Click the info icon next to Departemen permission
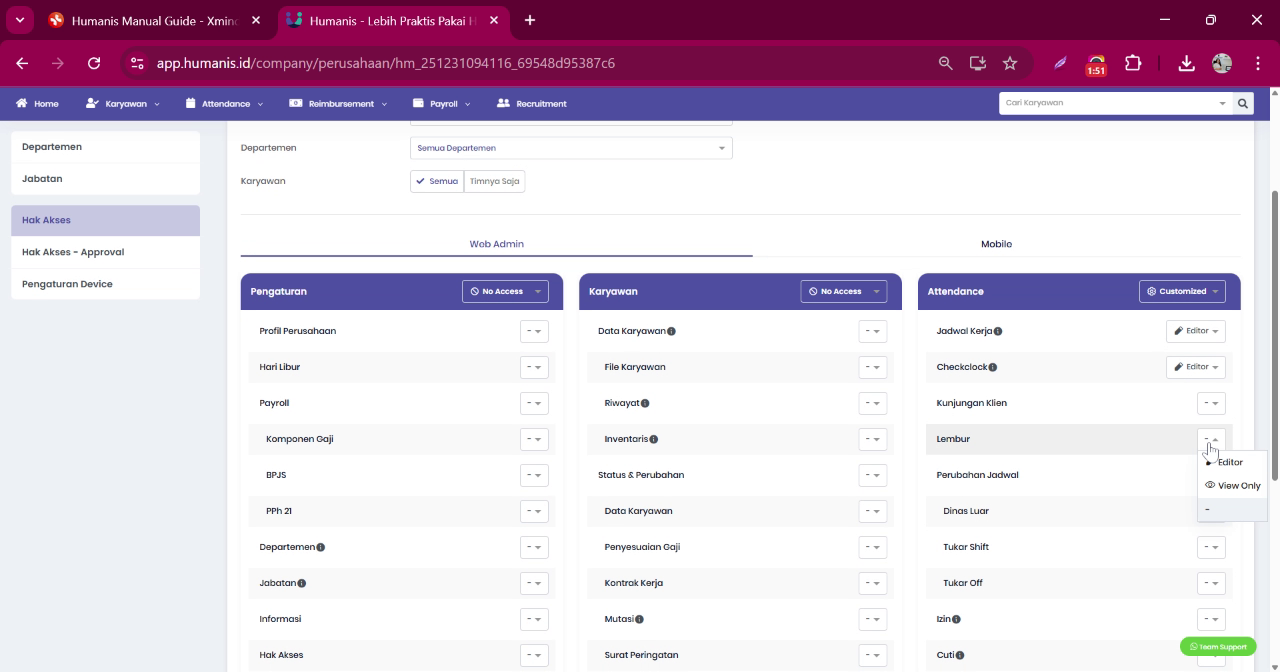1280x672 pixels. pyautogui.click(x=321, y=547)
